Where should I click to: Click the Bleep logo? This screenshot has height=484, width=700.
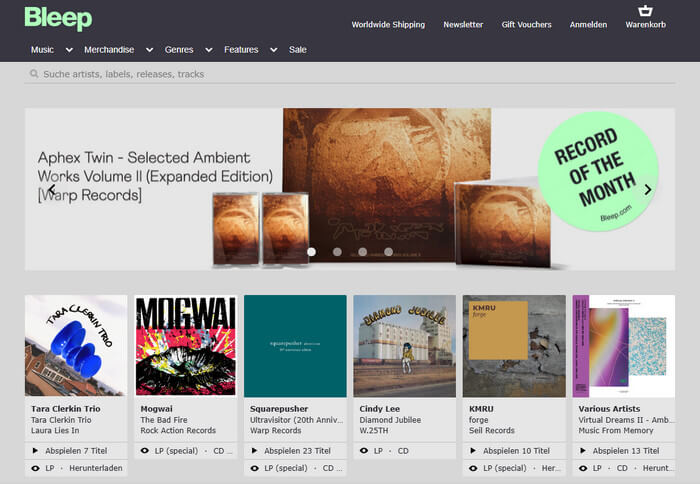(x=58, y=19)
